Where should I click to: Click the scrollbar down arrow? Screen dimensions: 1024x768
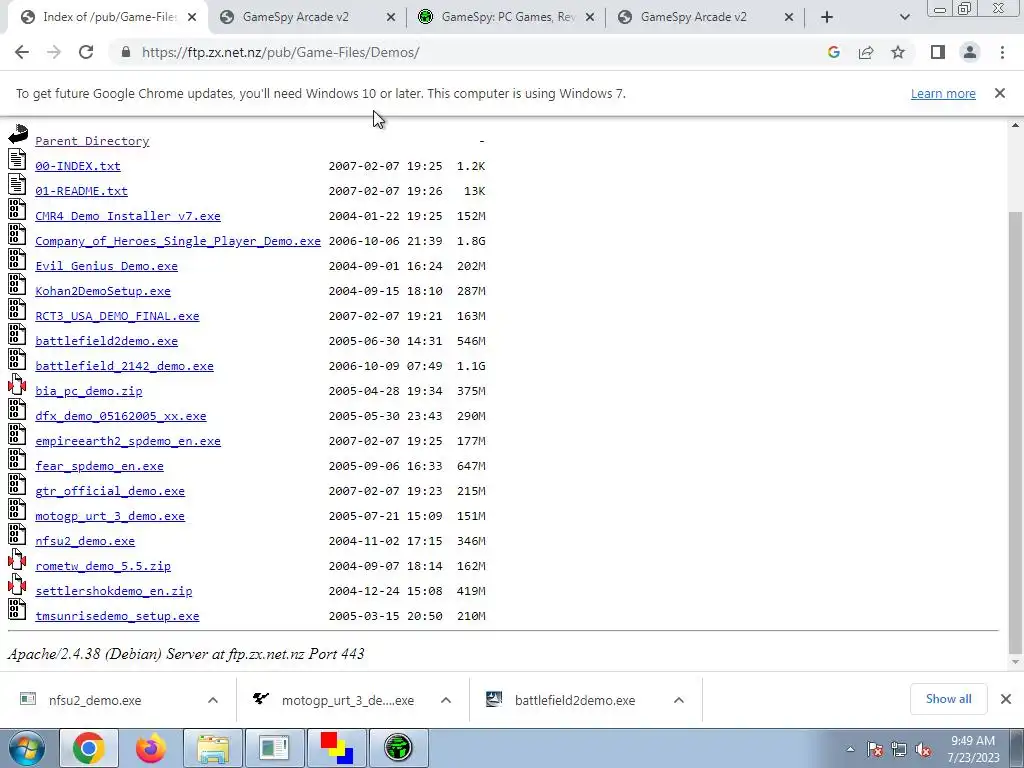click(x=1015, y=662)
